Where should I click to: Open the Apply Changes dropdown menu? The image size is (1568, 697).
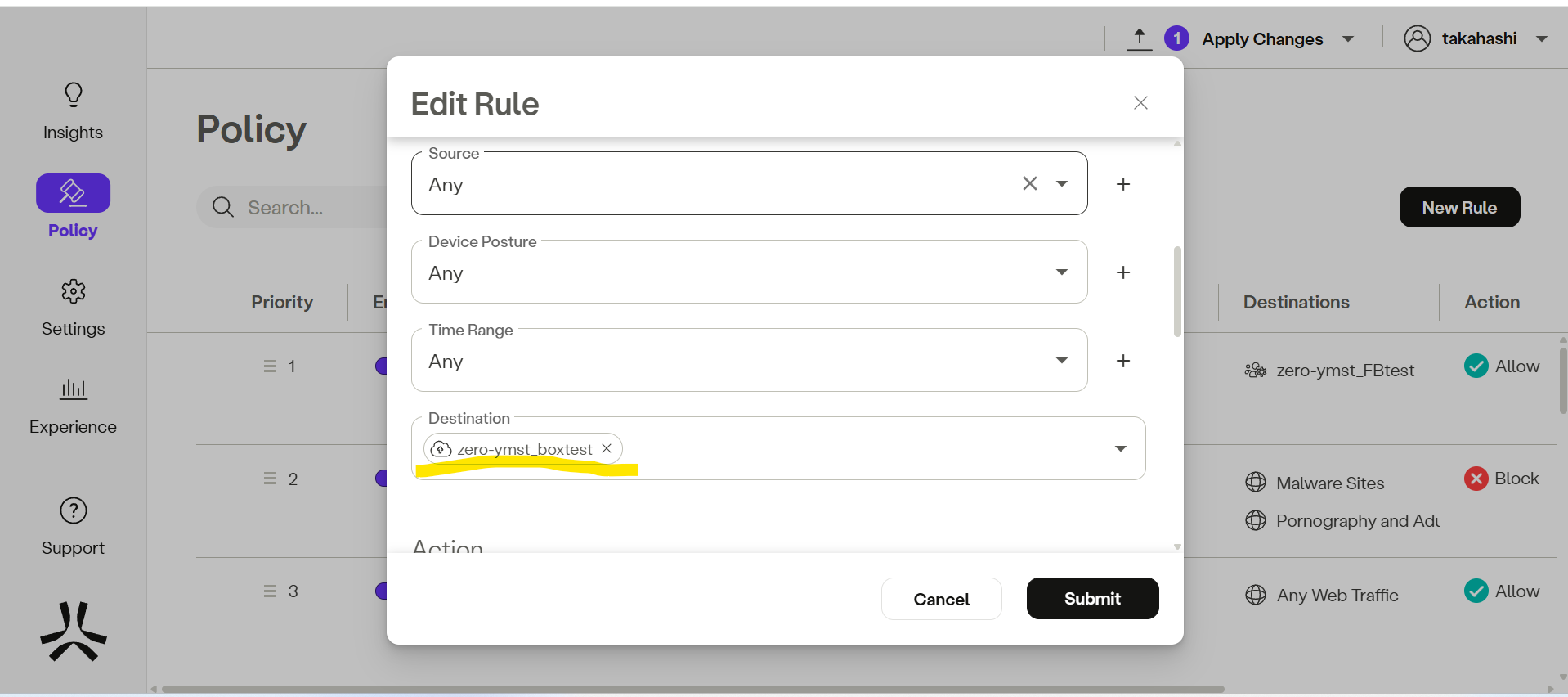coord(1348,39)
